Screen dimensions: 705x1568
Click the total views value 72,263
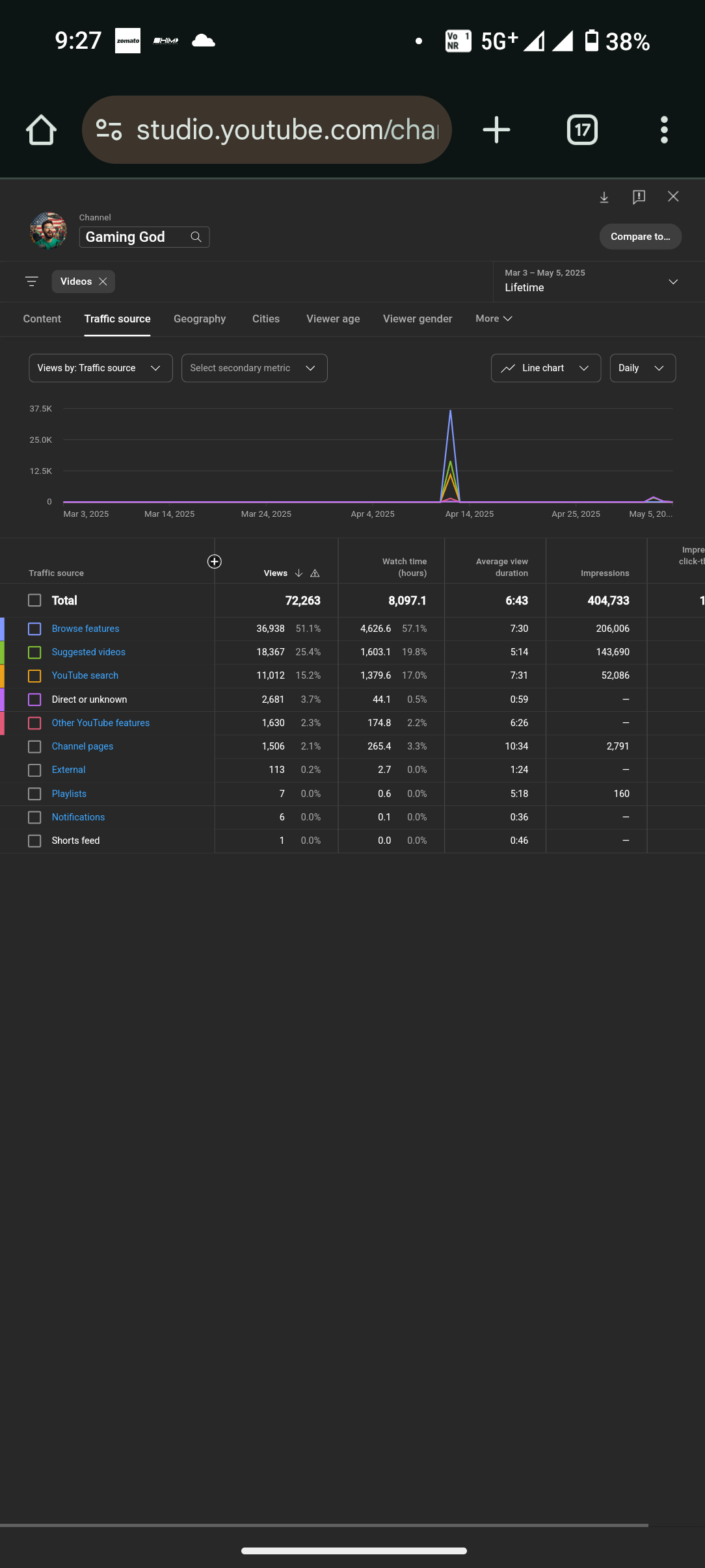pos(303,601)
